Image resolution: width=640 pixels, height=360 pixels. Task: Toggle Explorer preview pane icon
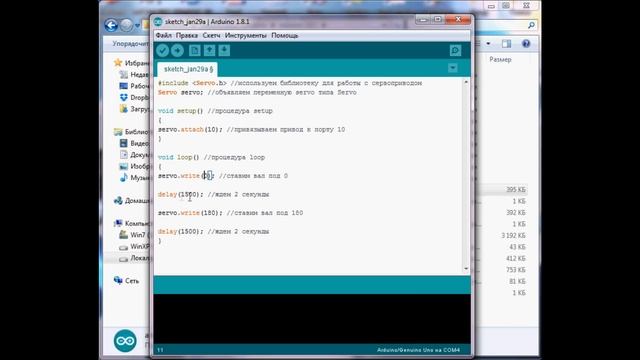[507, 44]
